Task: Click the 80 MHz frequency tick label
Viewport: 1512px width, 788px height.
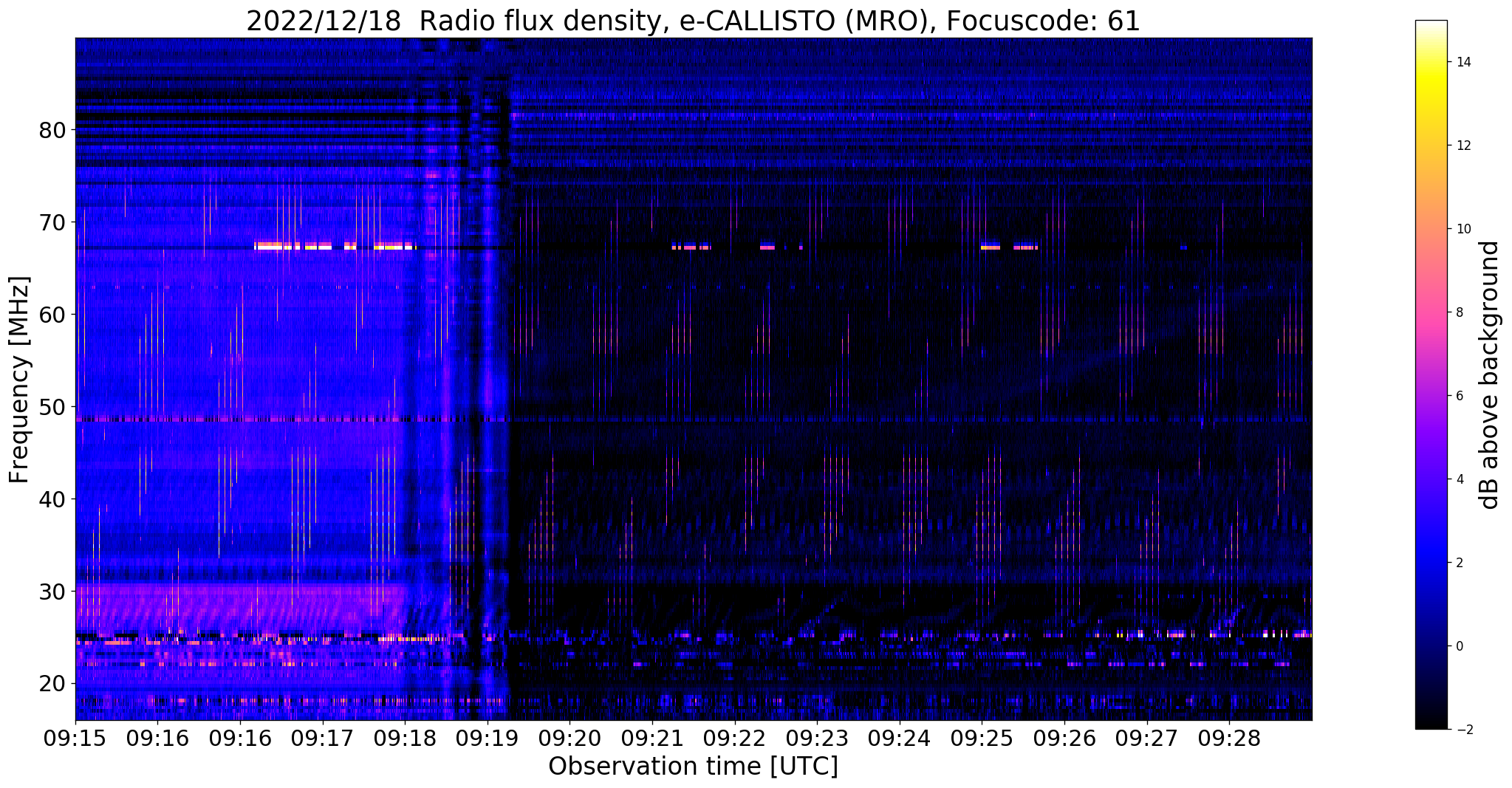Action: 52,130
